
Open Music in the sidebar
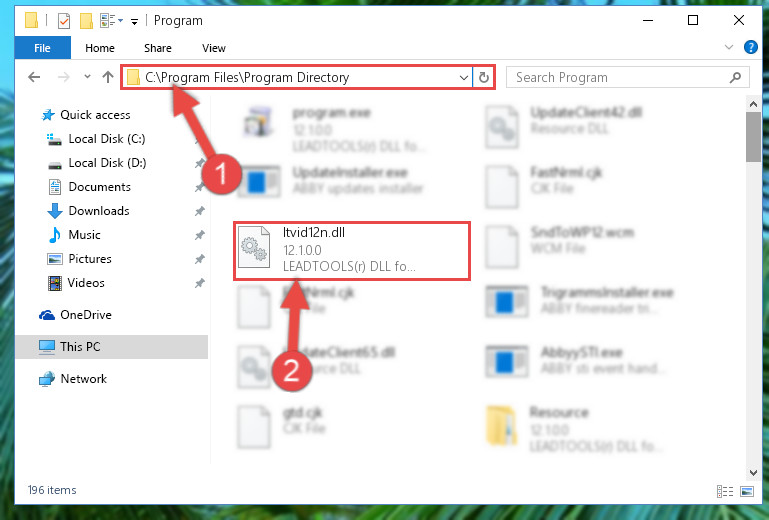click(x=74, y=235)
